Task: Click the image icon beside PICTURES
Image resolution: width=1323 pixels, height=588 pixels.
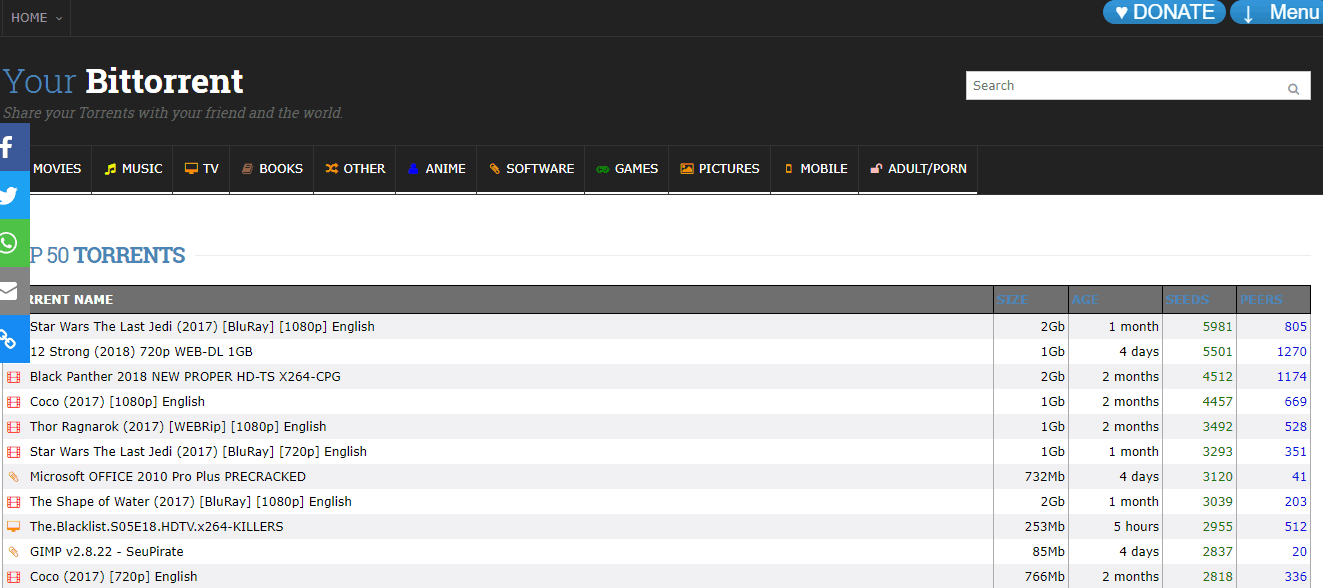Action: click(687, 169)
